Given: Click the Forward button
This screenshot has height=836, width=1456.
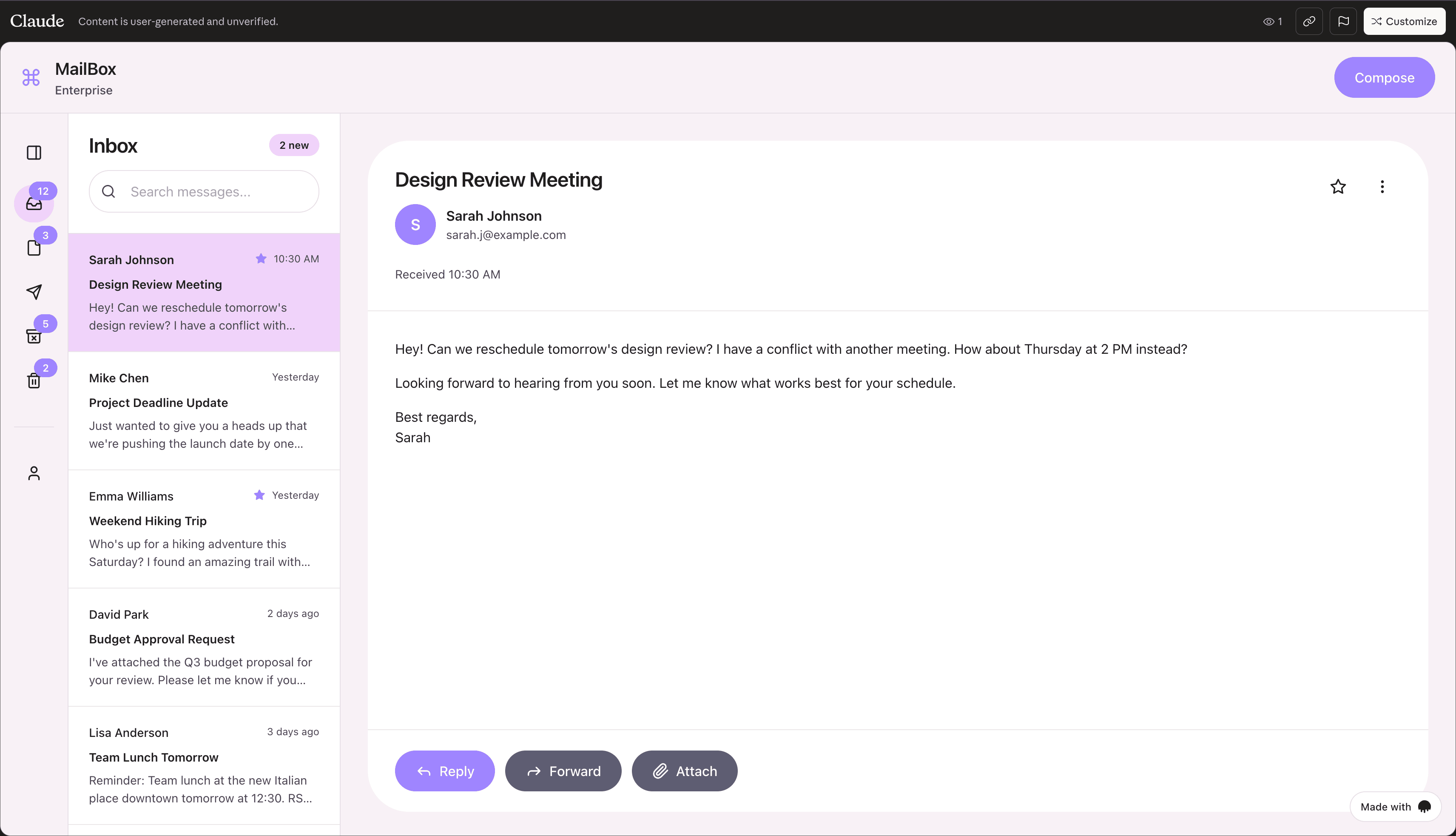Looking at the screenshot, I should point(563,771).
